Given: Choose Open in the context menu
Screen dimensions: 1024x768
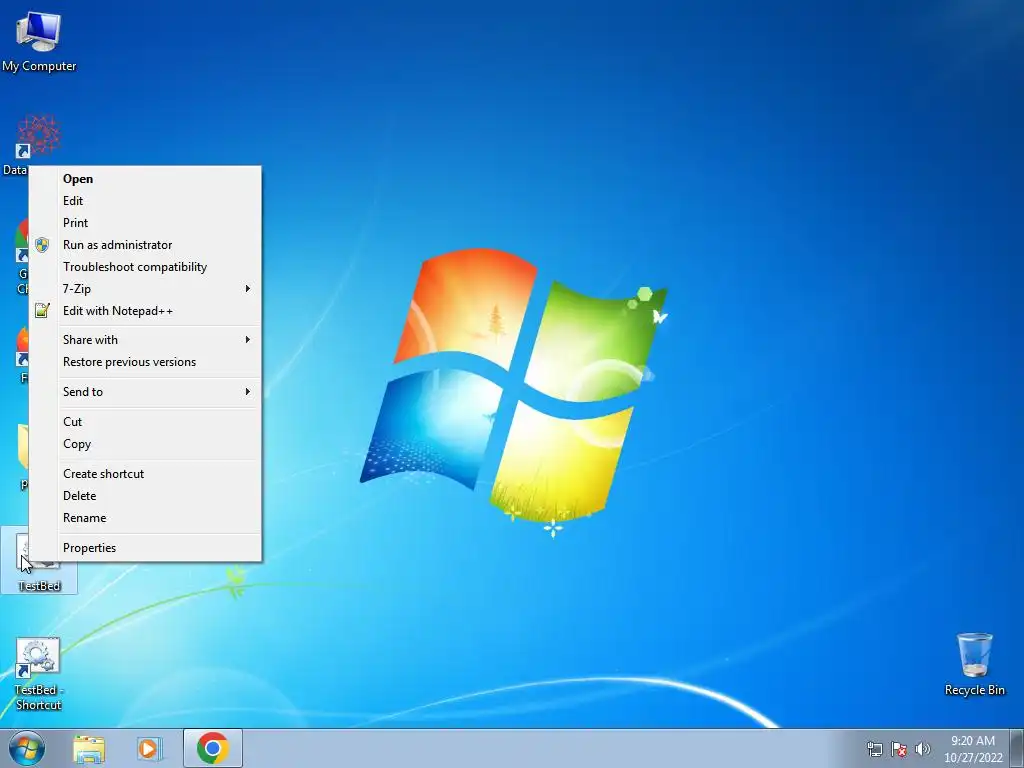Looking at the screenshot, I should coord(146,179).
